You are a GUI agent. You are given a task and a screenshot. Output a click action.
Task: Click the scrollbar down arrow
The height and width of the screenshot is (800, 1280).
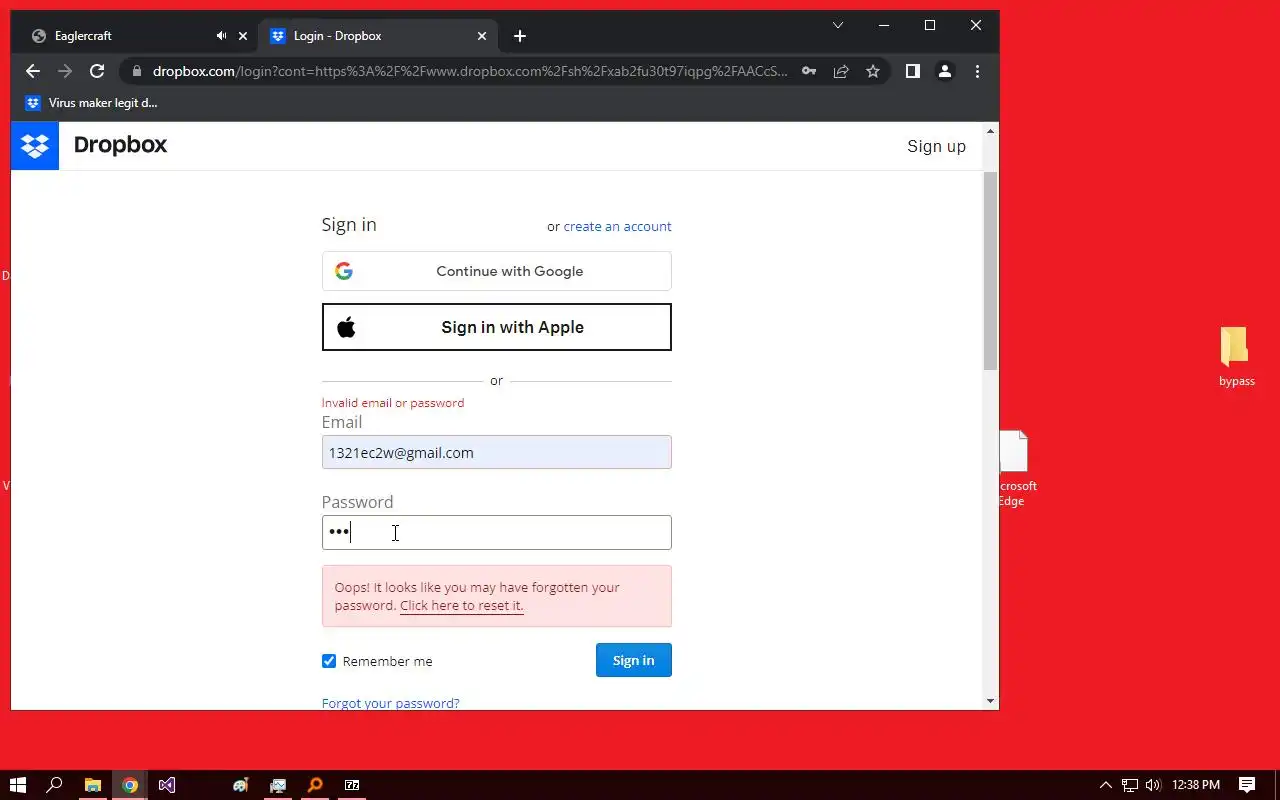(991, 701)
